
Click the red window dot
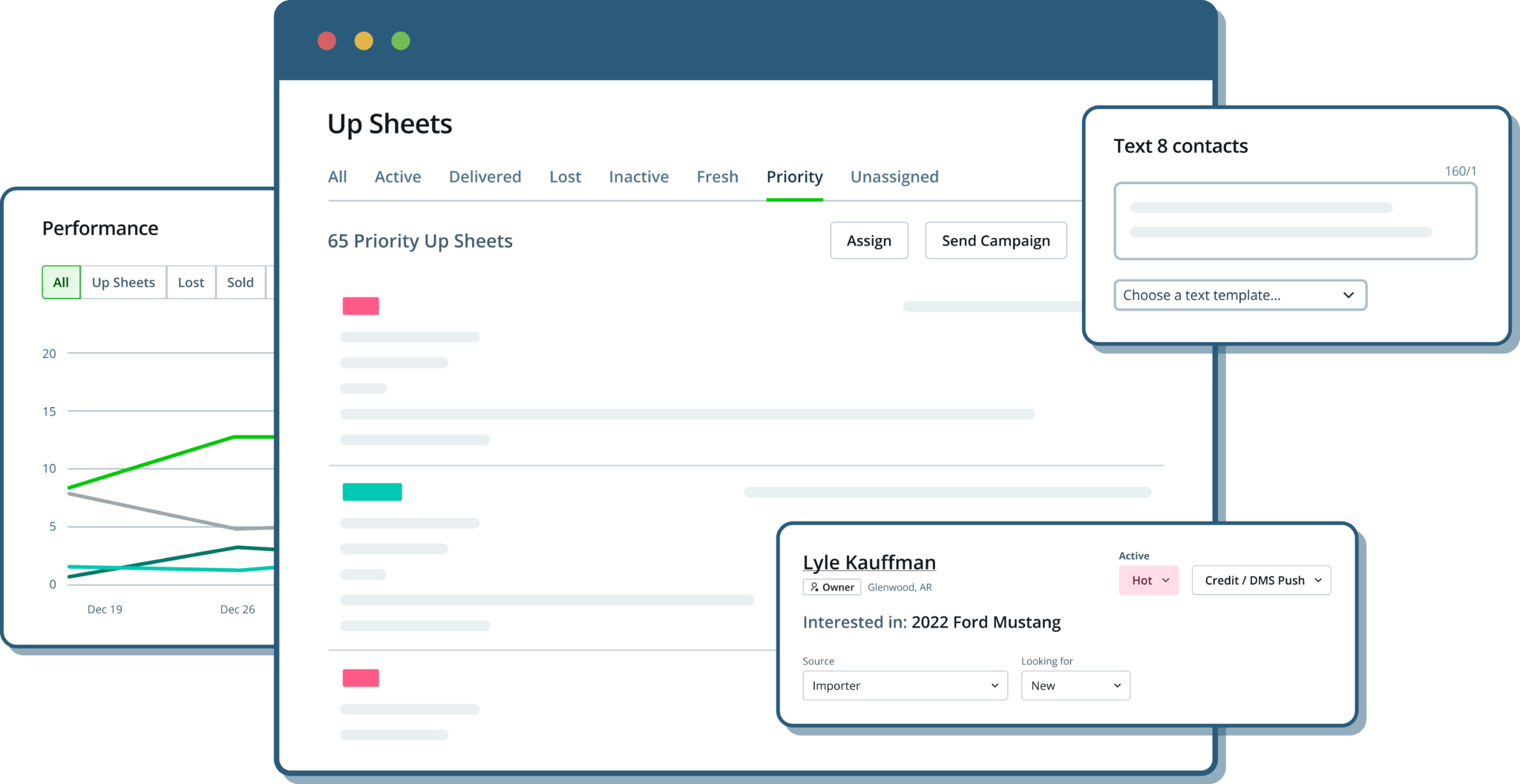coord(327,41)
